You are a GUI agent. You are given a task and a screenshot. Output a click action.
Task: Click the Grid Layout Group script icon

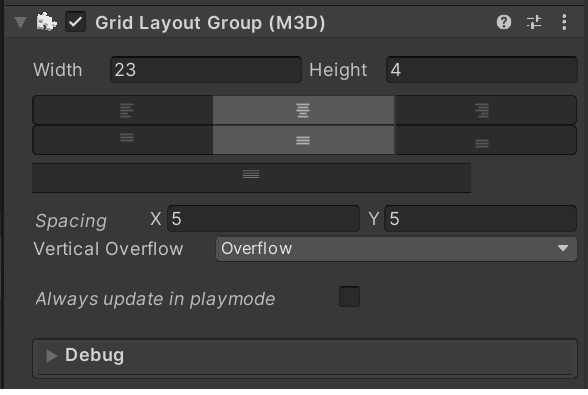(46, 22)
